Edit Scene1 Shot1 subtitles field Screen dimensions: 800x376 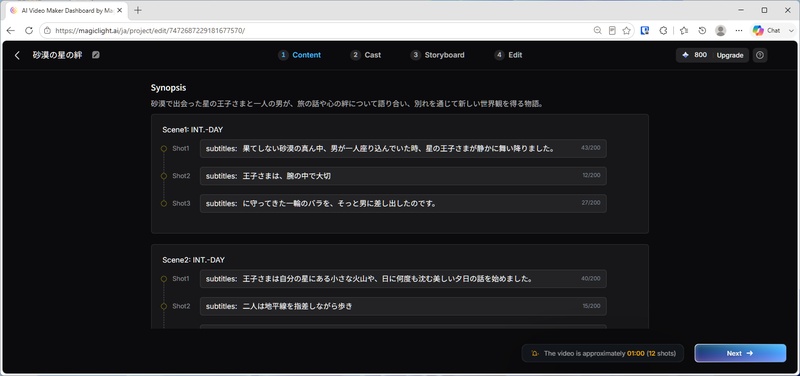click(403, 148)
